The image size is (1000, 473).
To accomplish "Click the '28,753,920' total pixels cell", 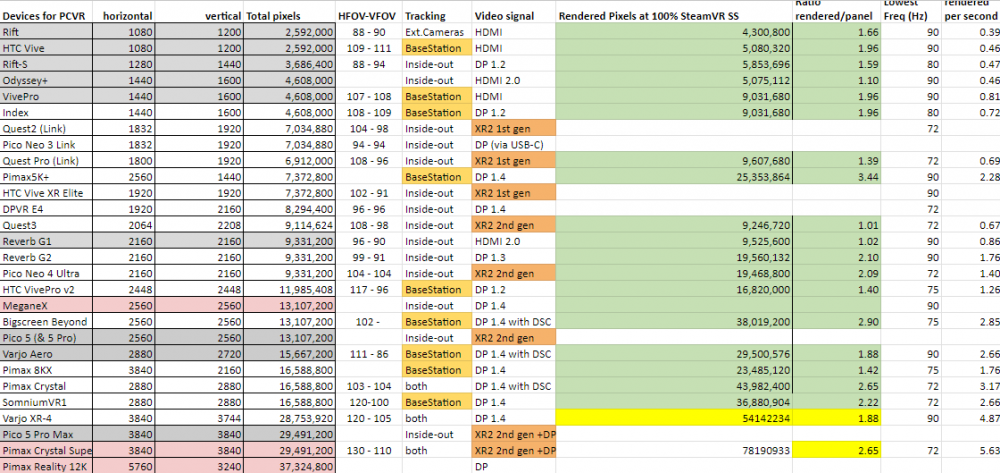I will tap(289, 418).
